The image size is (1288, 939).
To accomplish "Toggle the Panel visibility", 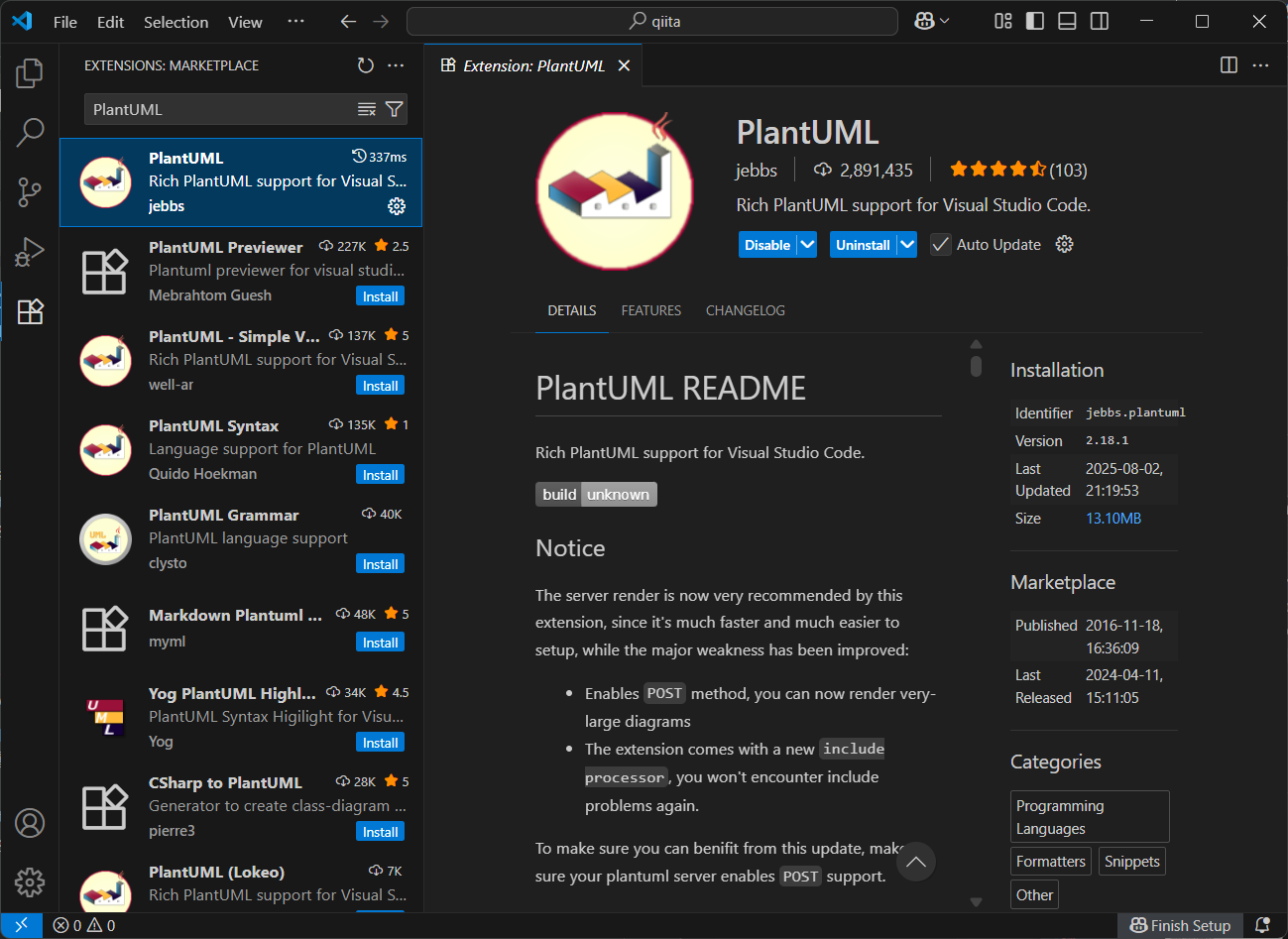I will click(1067, 20).
